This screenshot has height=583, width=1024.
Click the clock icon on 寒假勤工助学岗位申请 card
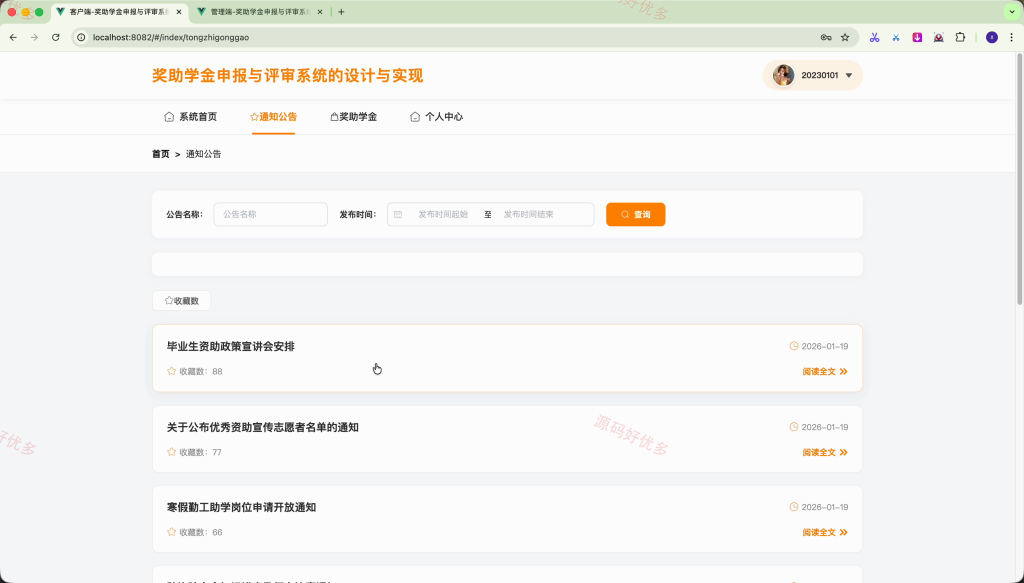coord(793,507)
